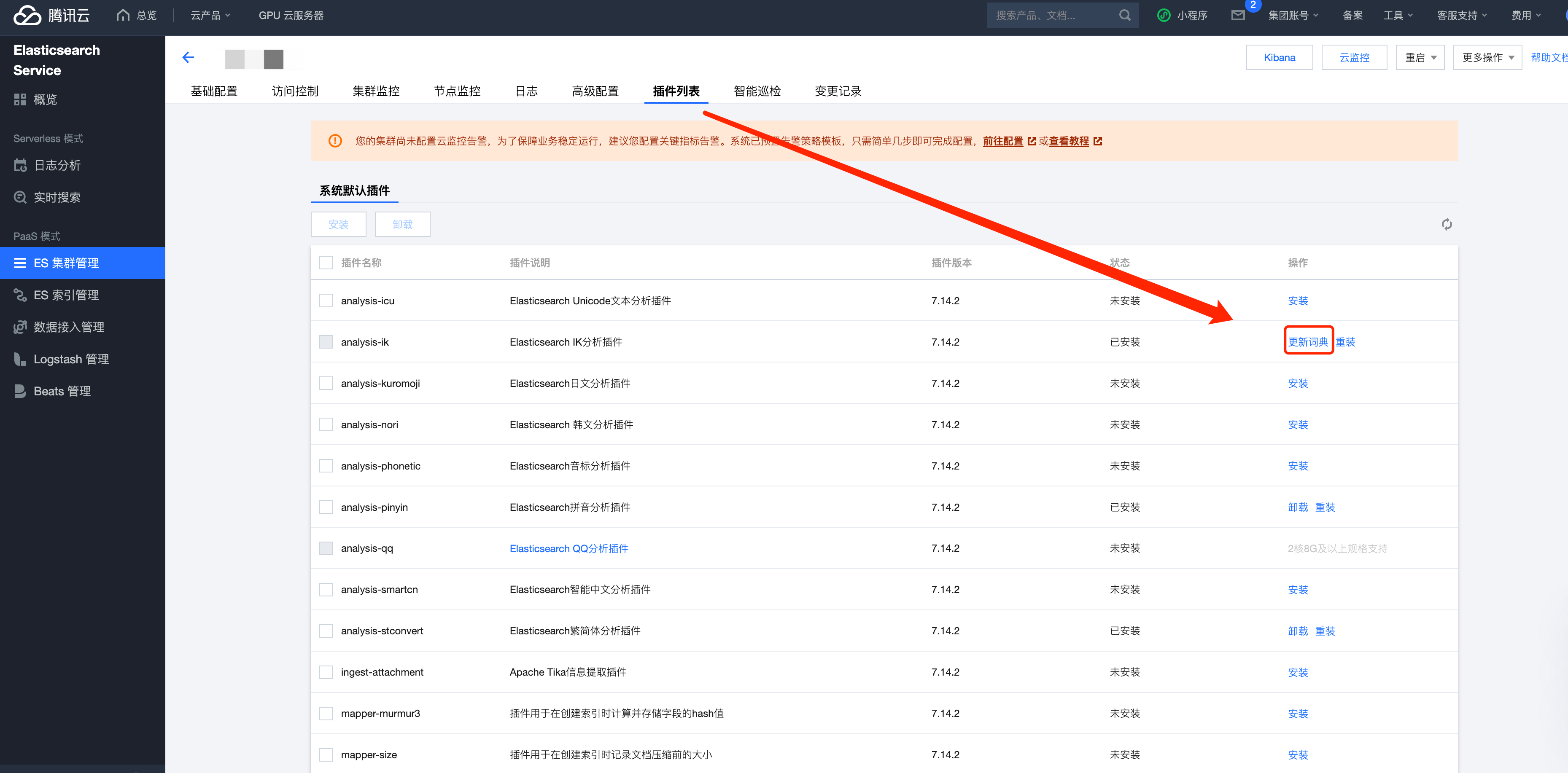Open the 重启 dropdown button
Image resolution: width=1568 pixels, height=773 pixels.
[x=1420, y=58]
